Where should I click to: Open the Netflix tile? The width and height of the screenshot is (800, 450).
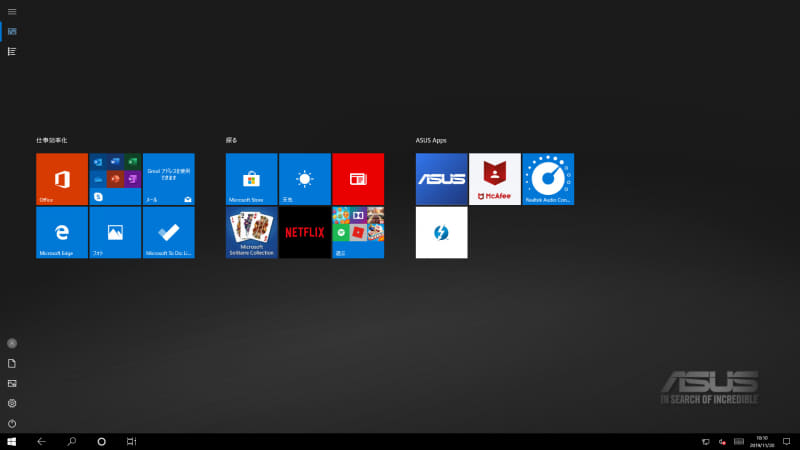pyautogui.click(x=305, y=232)
